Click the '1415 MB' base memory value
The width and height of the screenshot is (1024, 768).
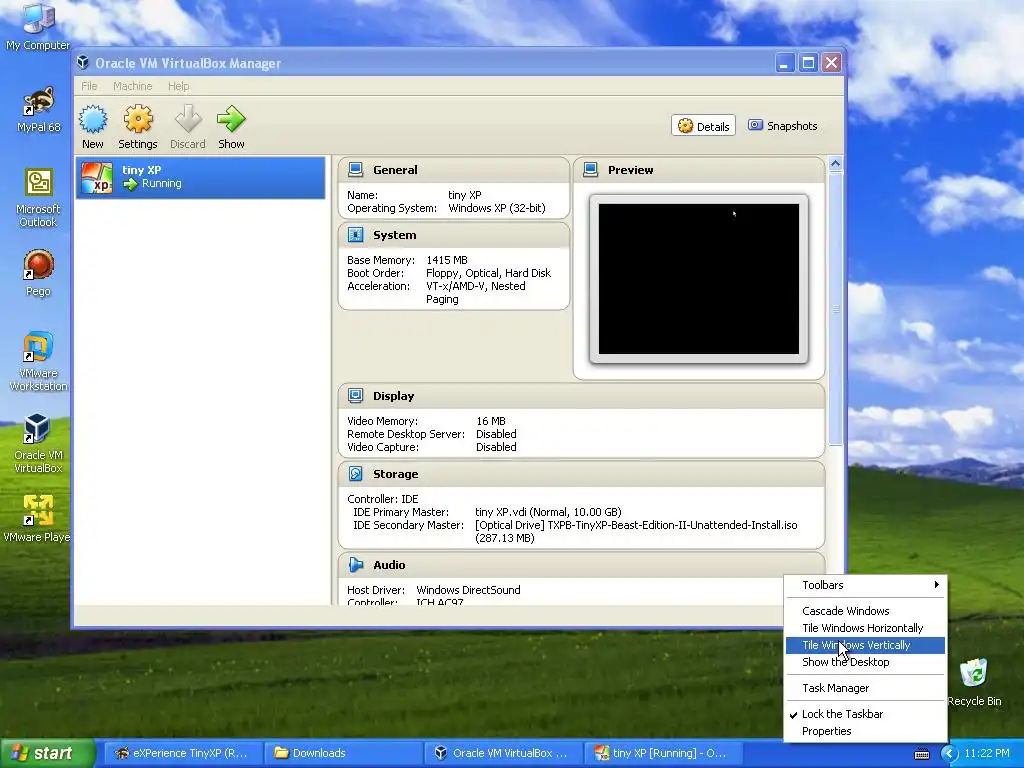pos(447,260)
